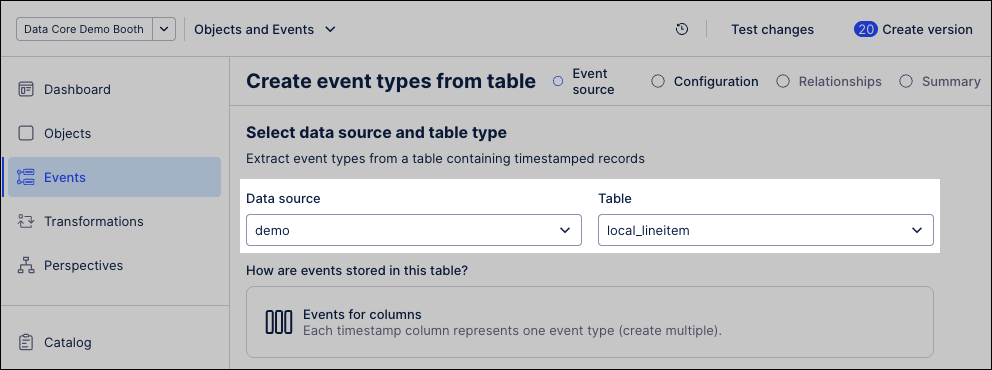Select the Configuration step radio
Screen dimensions: 992x370
(x=658, y=82)
